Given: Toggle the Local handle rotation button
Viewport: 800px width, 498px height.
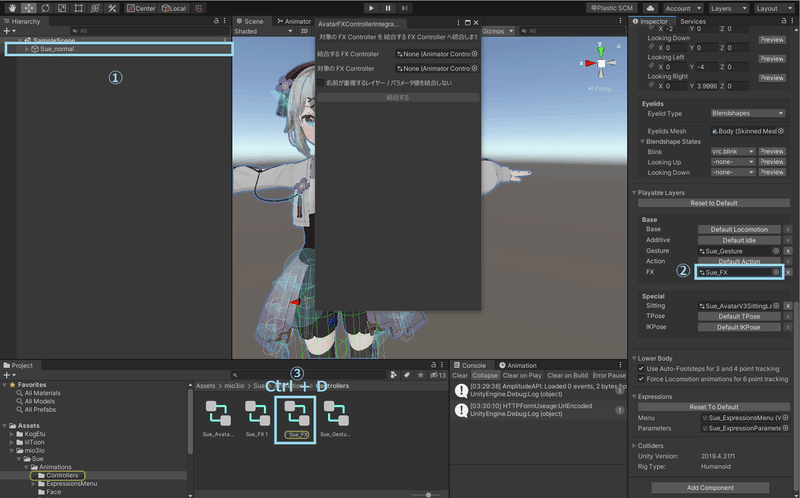Looking at the screenshot, I should 174,8.
